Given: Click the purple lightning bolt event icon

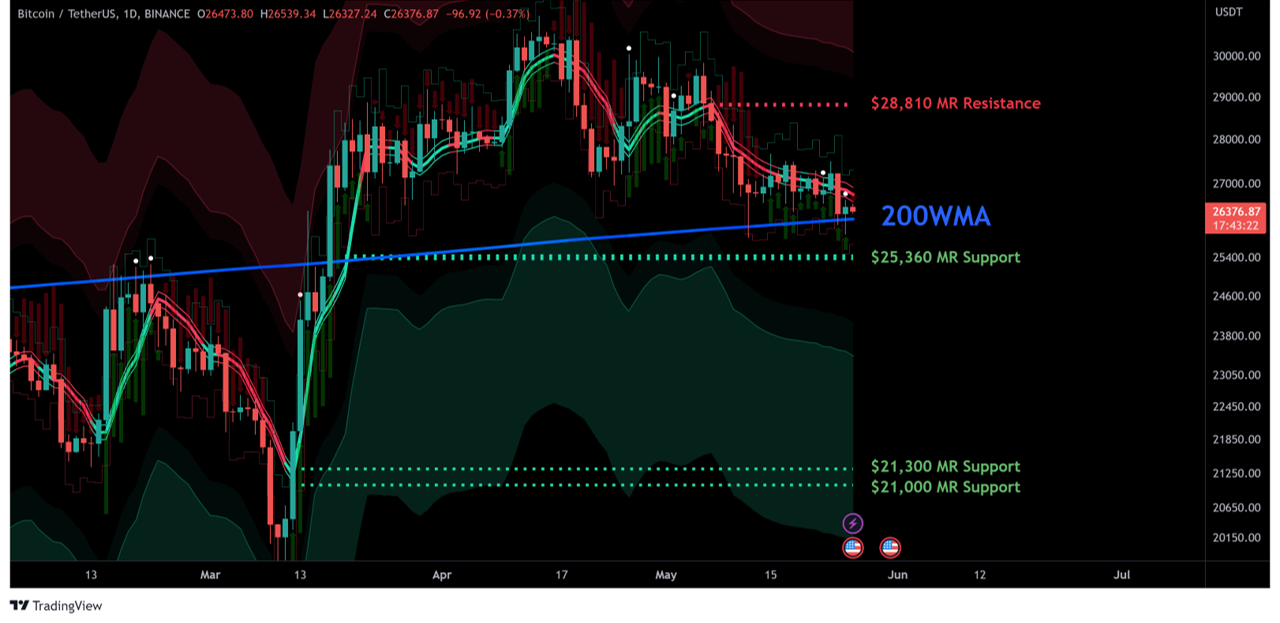Looking at the screenshot, I should pos(852,523).
